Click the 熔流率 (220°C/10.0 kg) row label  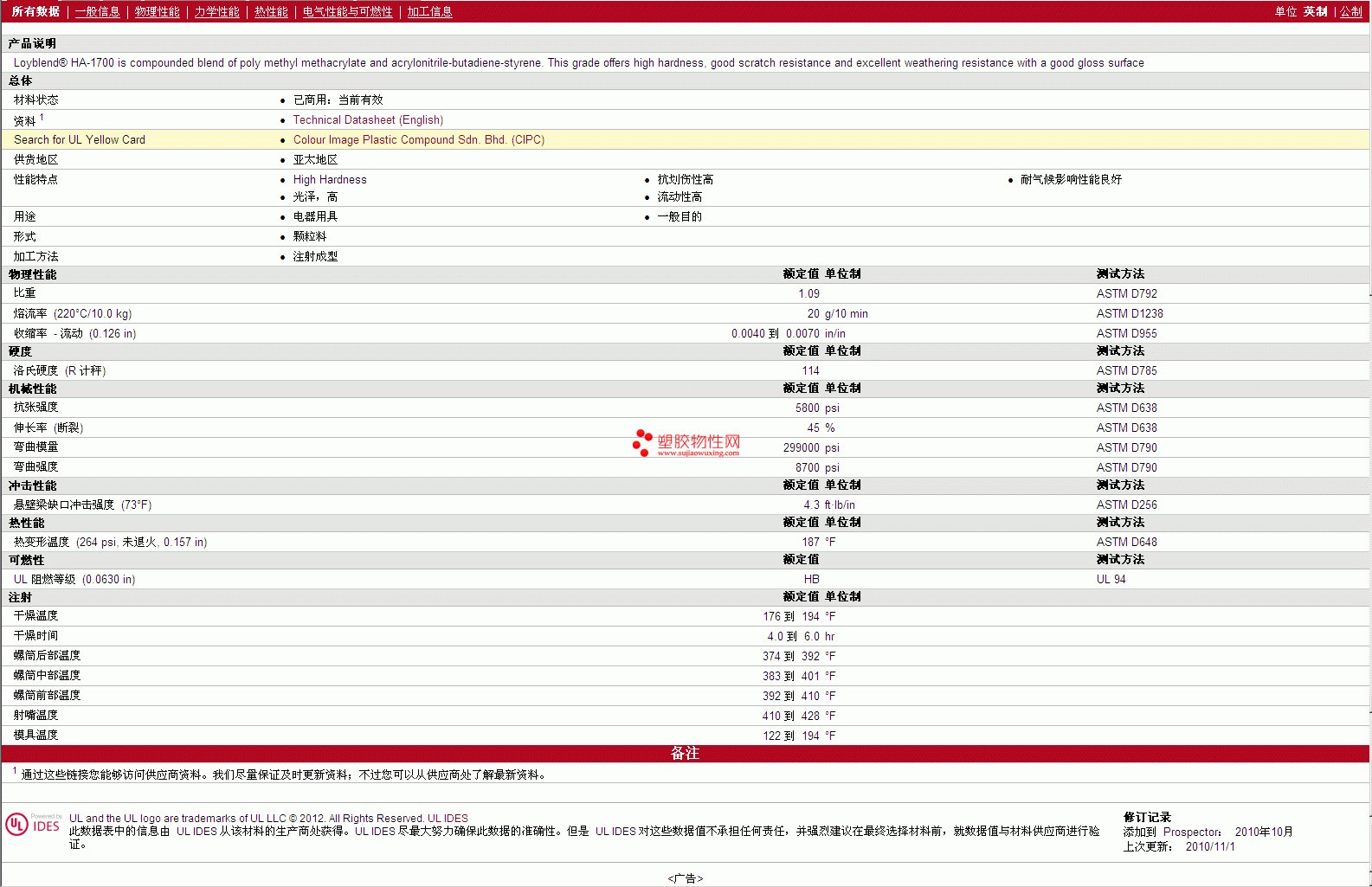73,314
